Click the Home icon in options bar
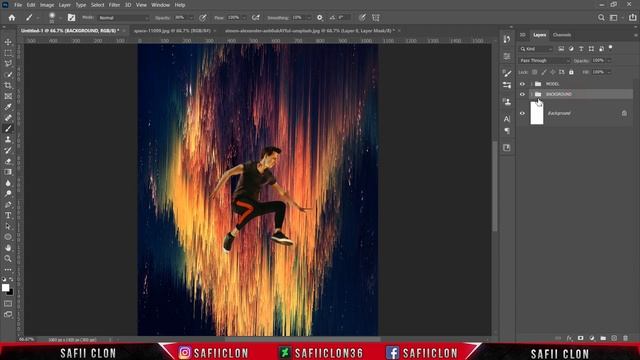This screenshot has height=360, width=640. coord(12,18)
